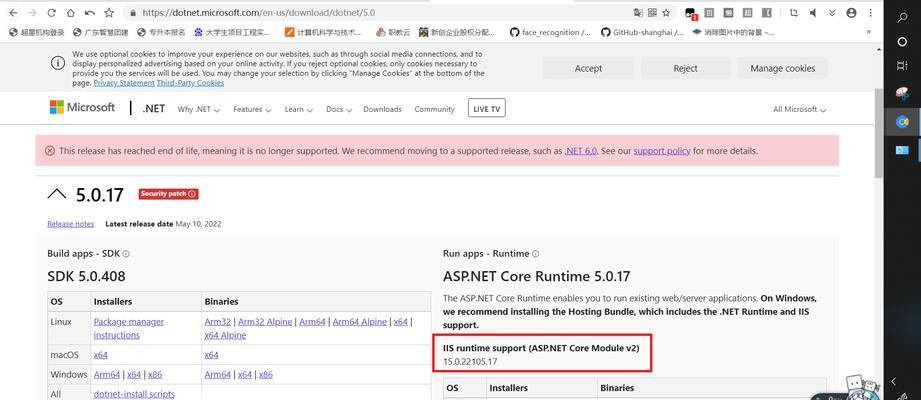The width and height of the screenshot is (921, 400).
Task: Open the blue picture app on taskbar
Action: pyautogui.click(x=902, y=150)
